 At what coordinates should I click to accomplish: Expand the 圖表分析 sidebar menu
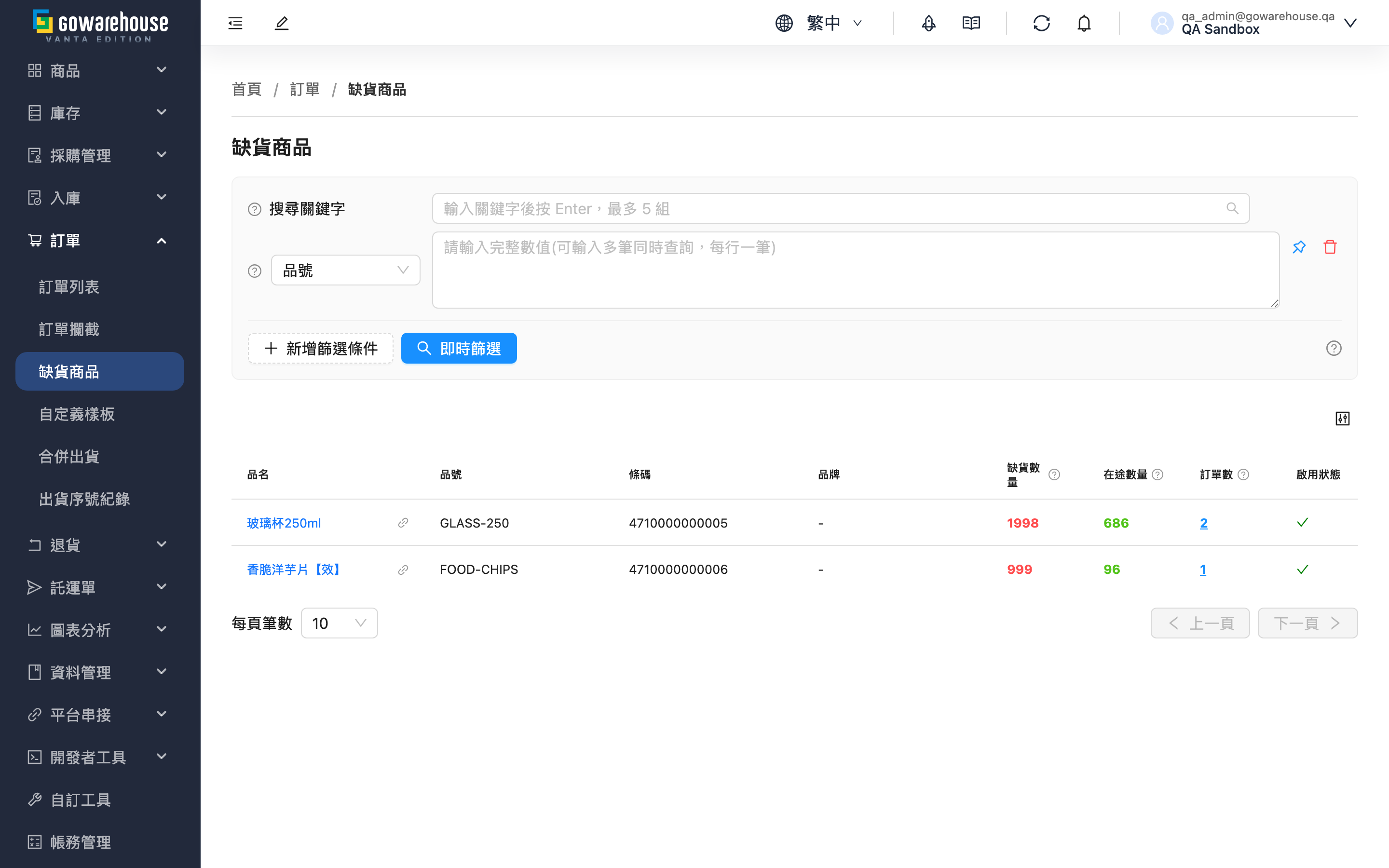pos(100,629)
